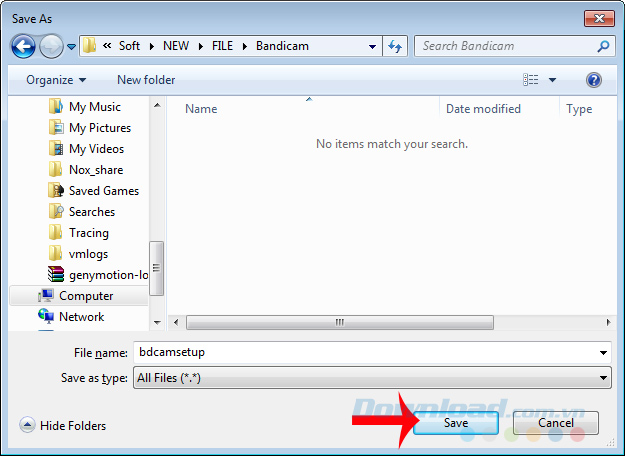Click the magnifier search icon
Viewport: 625px width, 456px height.
603,46
